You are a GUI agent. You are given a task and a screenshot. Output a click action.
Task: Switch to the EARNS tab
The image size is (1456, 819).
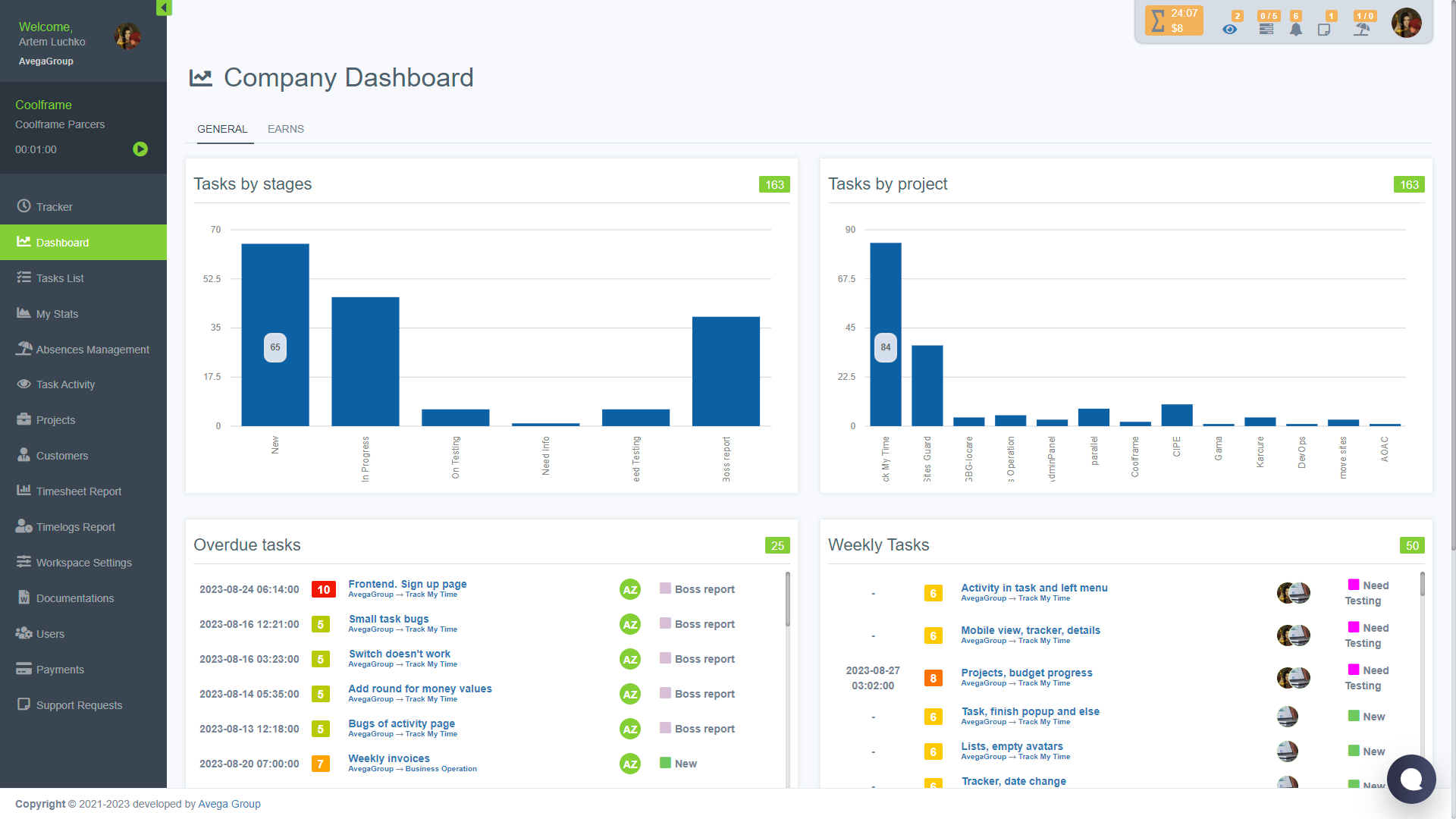coord(285,129)
